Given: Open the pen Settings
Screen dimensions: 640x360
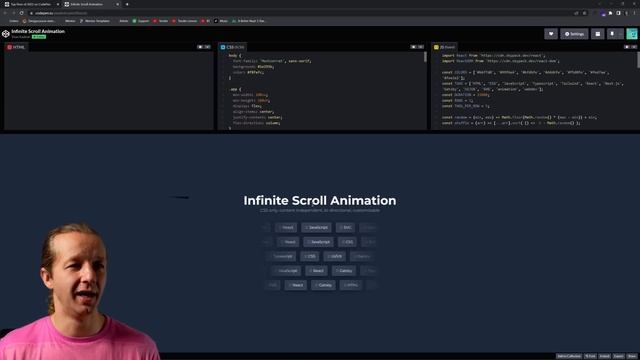Looking at the screenshot, I should [x=574, y=34].
